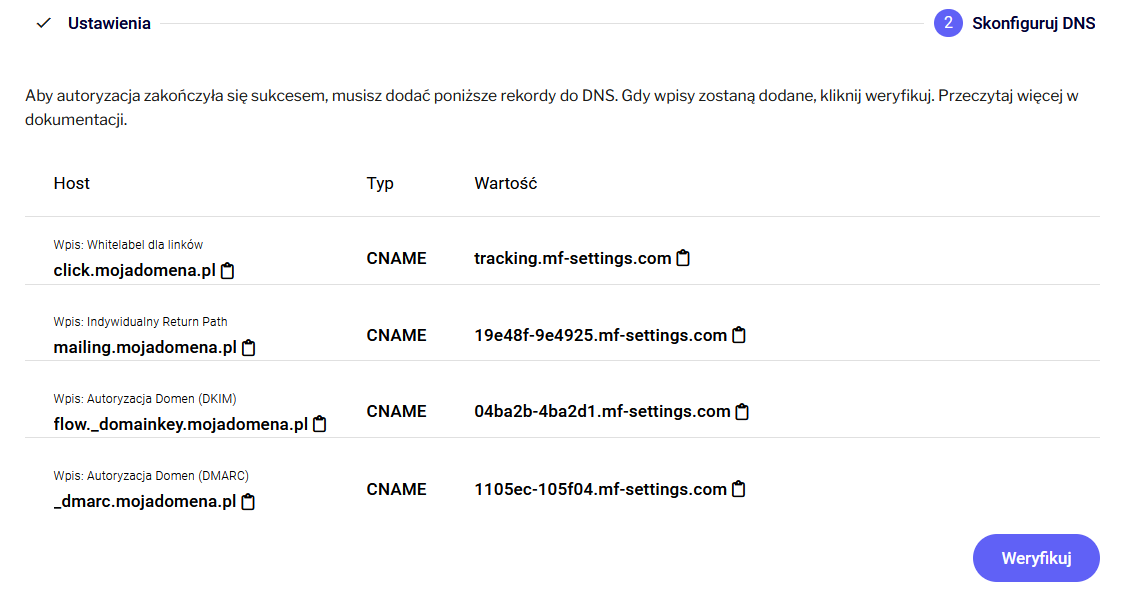Open the dokumentacji reference text
This screenshot has height=589, width=1129.
coord(75,121)
